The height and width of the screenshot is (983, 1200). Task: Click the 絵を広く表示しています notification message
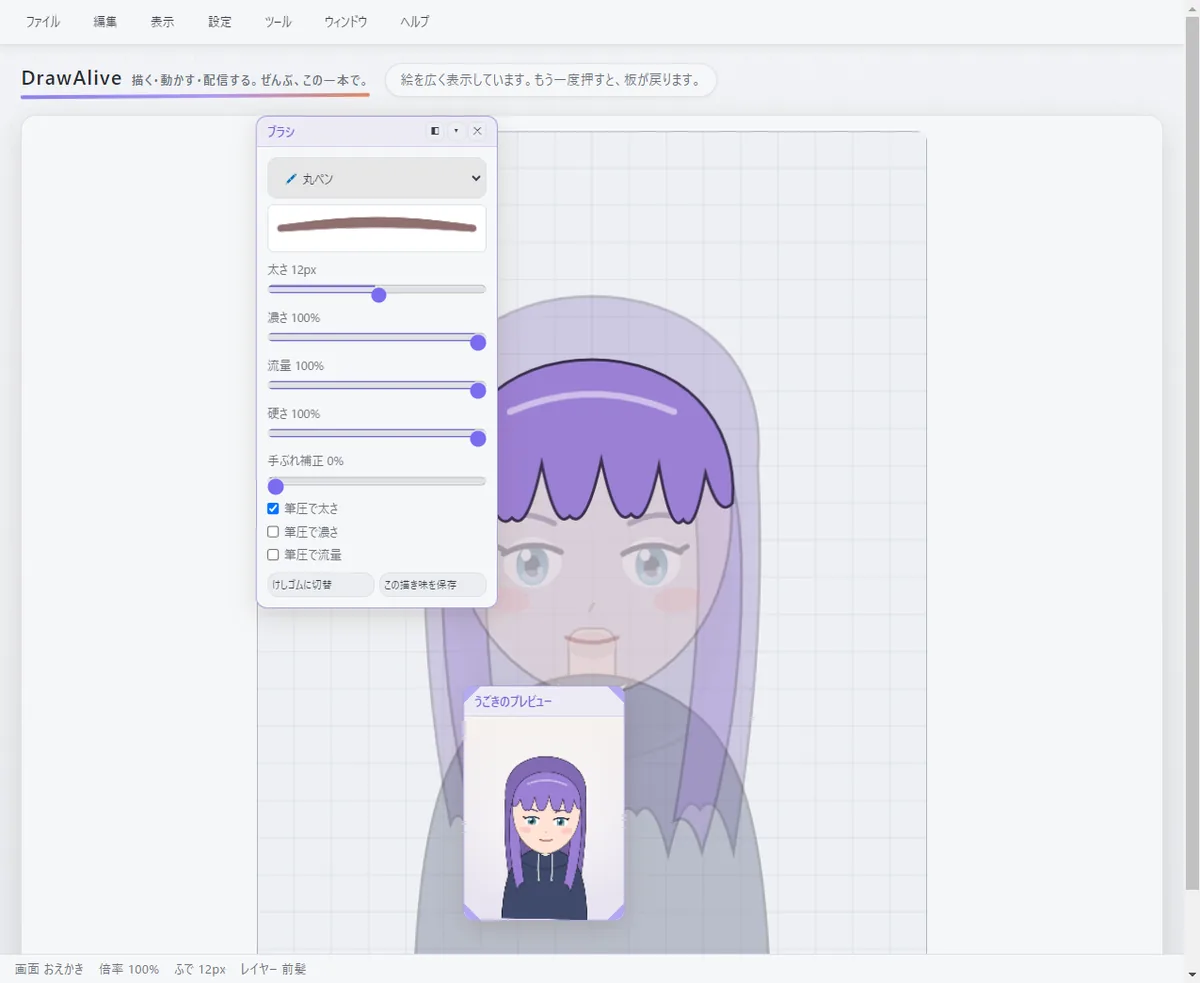[x=551, y=80]
